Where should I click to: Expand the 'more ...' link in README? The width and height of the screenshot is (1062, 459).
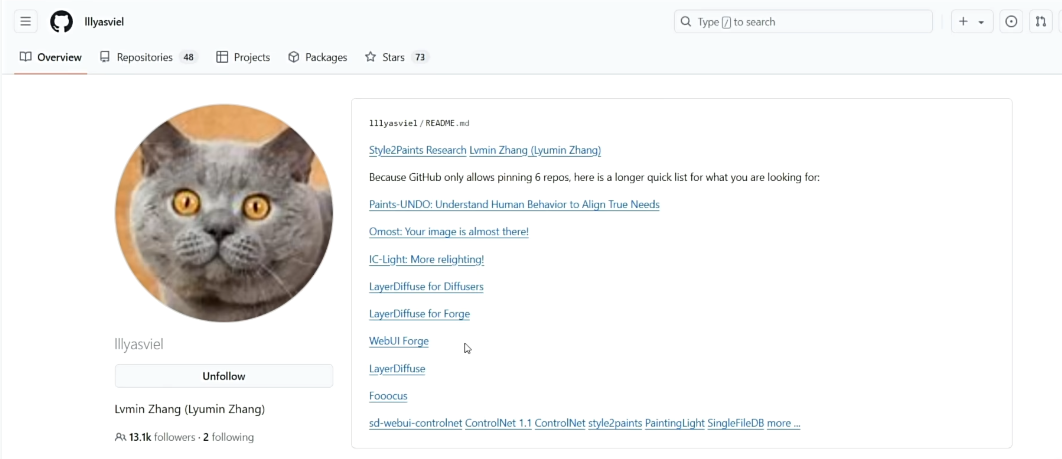tap(783, 423)
